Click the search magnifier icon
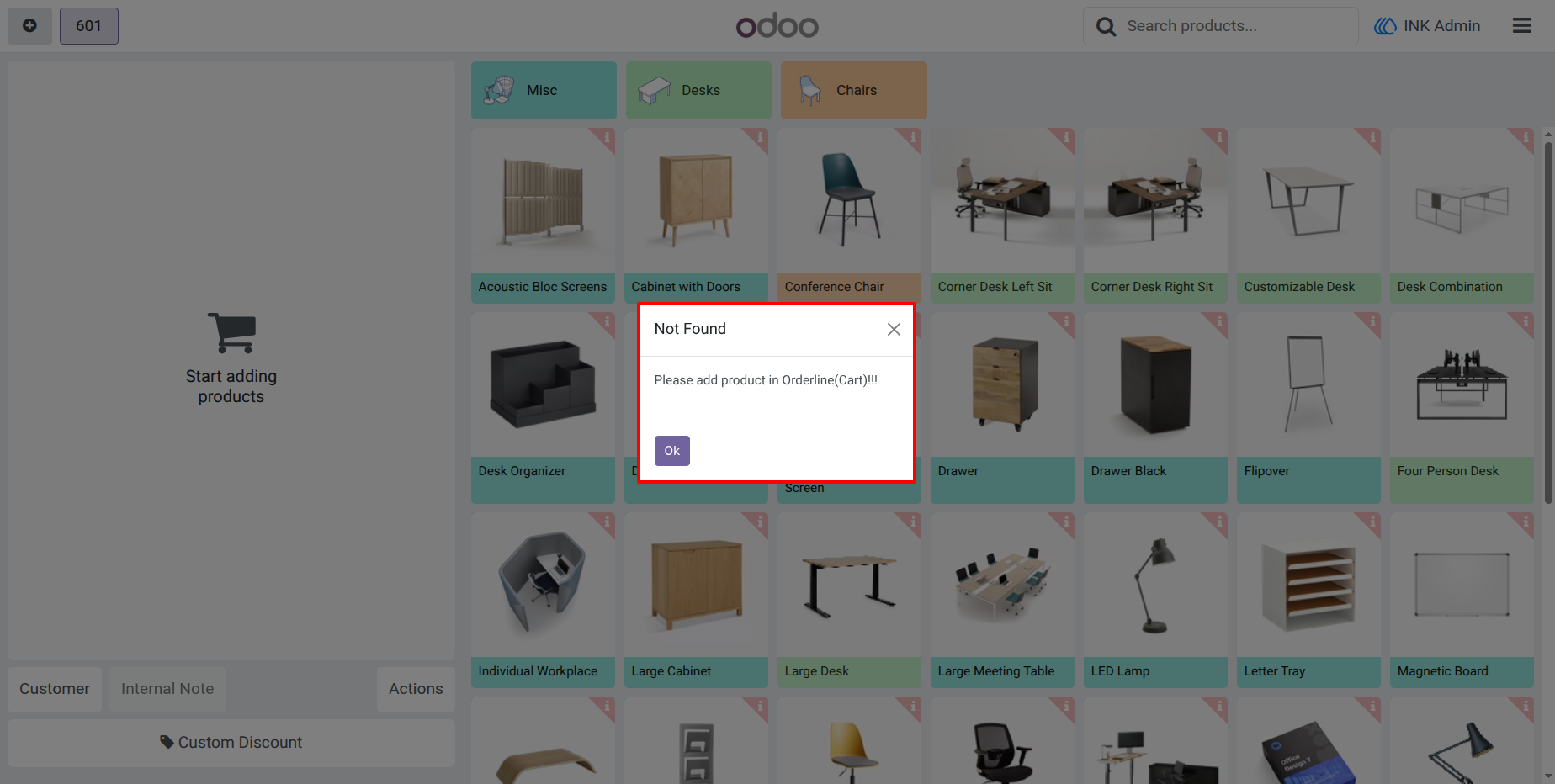The image size is (1555, 784). (1106, 27)
